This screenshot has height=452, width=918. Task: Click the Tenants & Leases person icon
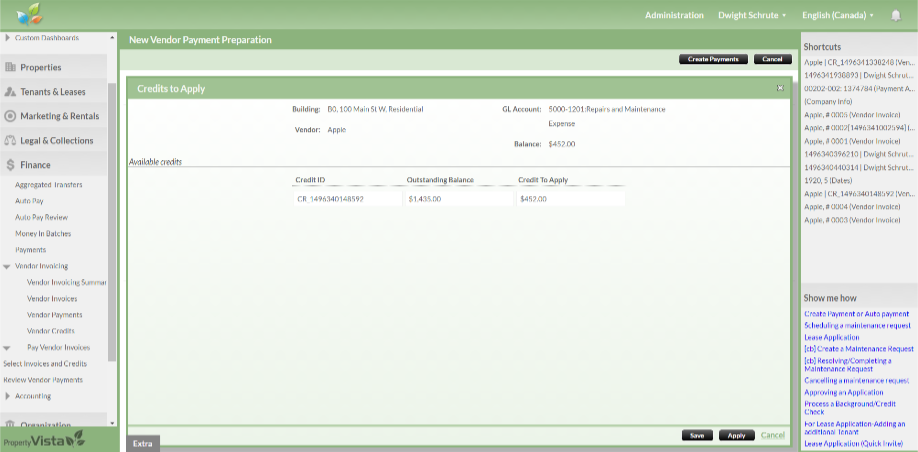pos(11,92)
